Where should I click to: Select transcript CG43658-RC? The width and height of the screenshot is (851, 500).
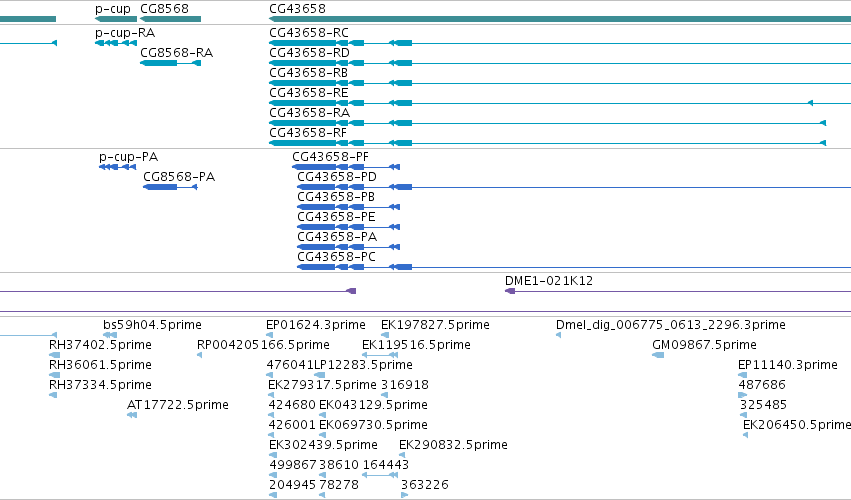[x=309, y=33]
